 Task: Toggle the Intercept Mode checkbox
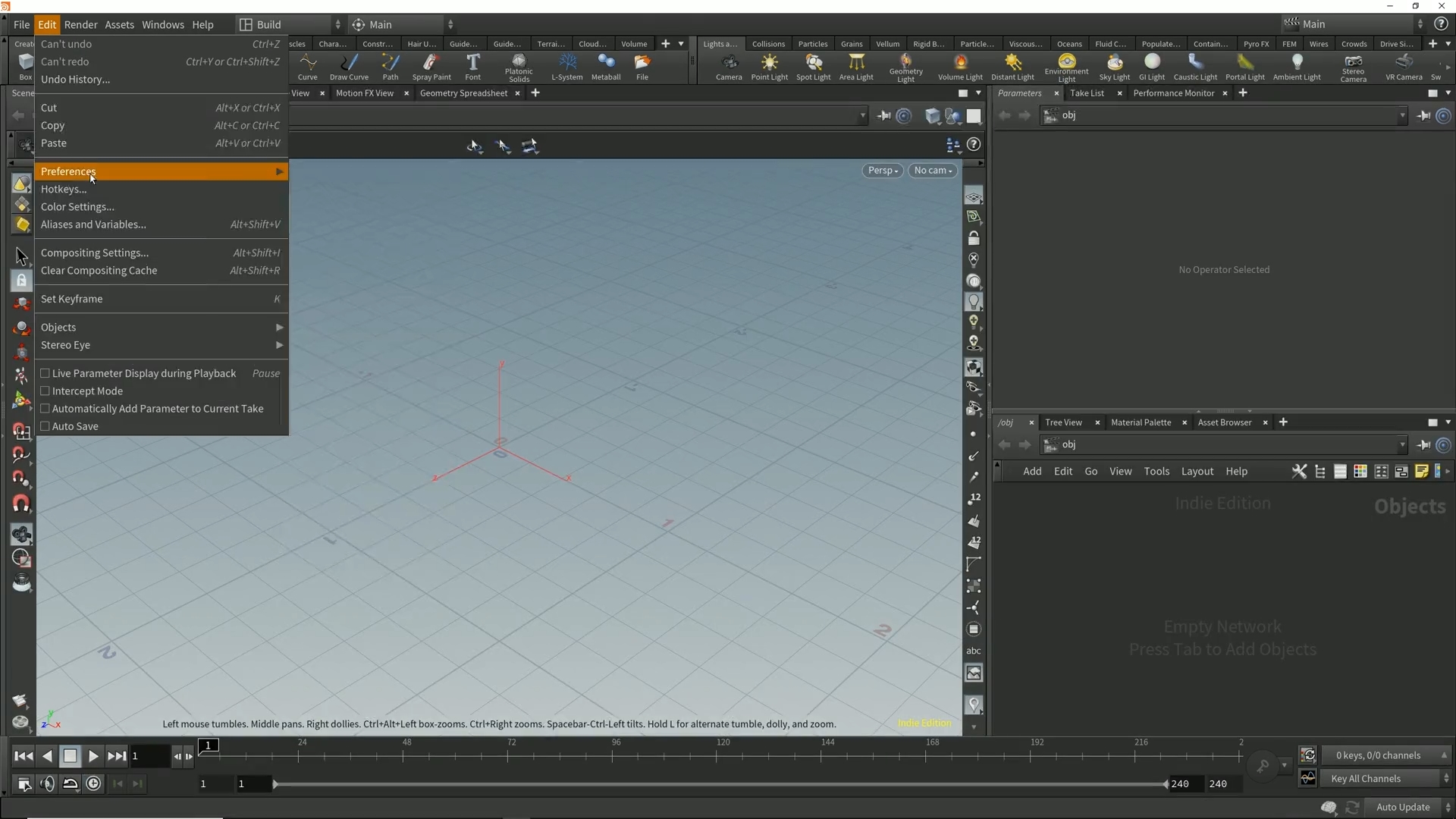tap(45, 391)
